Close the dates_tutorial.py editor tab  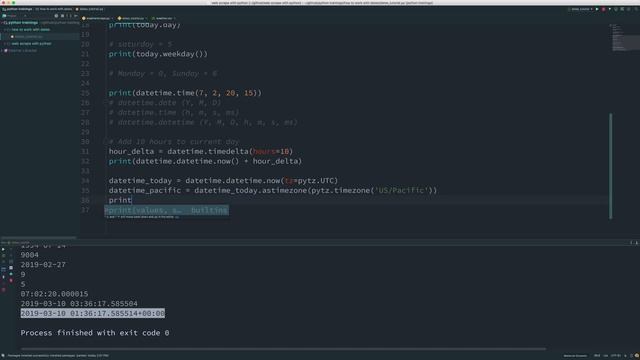pos(147,18)
